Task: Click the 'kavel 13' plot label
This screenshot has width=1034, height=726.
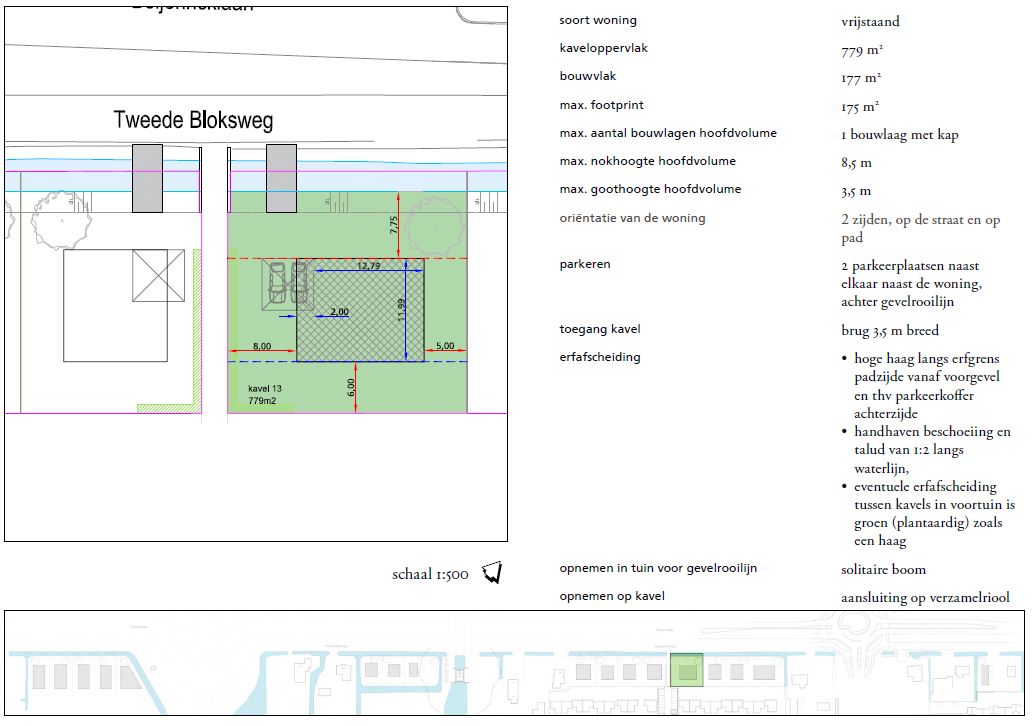Action: pyautogui.click(x=265, y=387)
